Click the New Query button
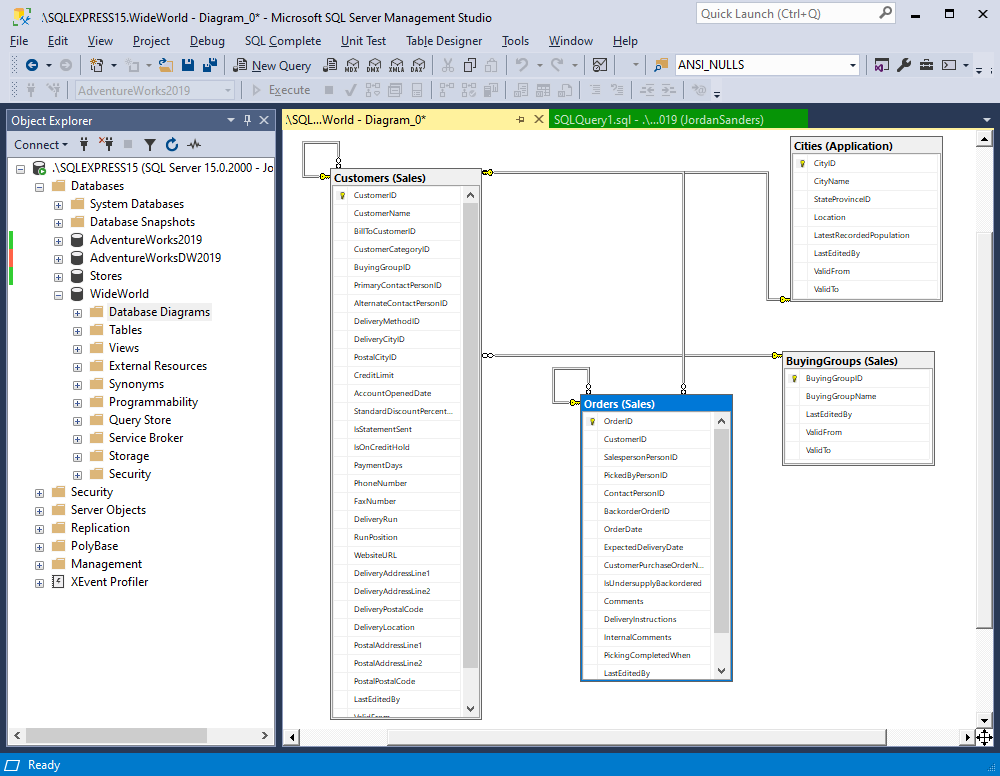The height and width of the screenshot is (776, 1000). coord(272,65)
